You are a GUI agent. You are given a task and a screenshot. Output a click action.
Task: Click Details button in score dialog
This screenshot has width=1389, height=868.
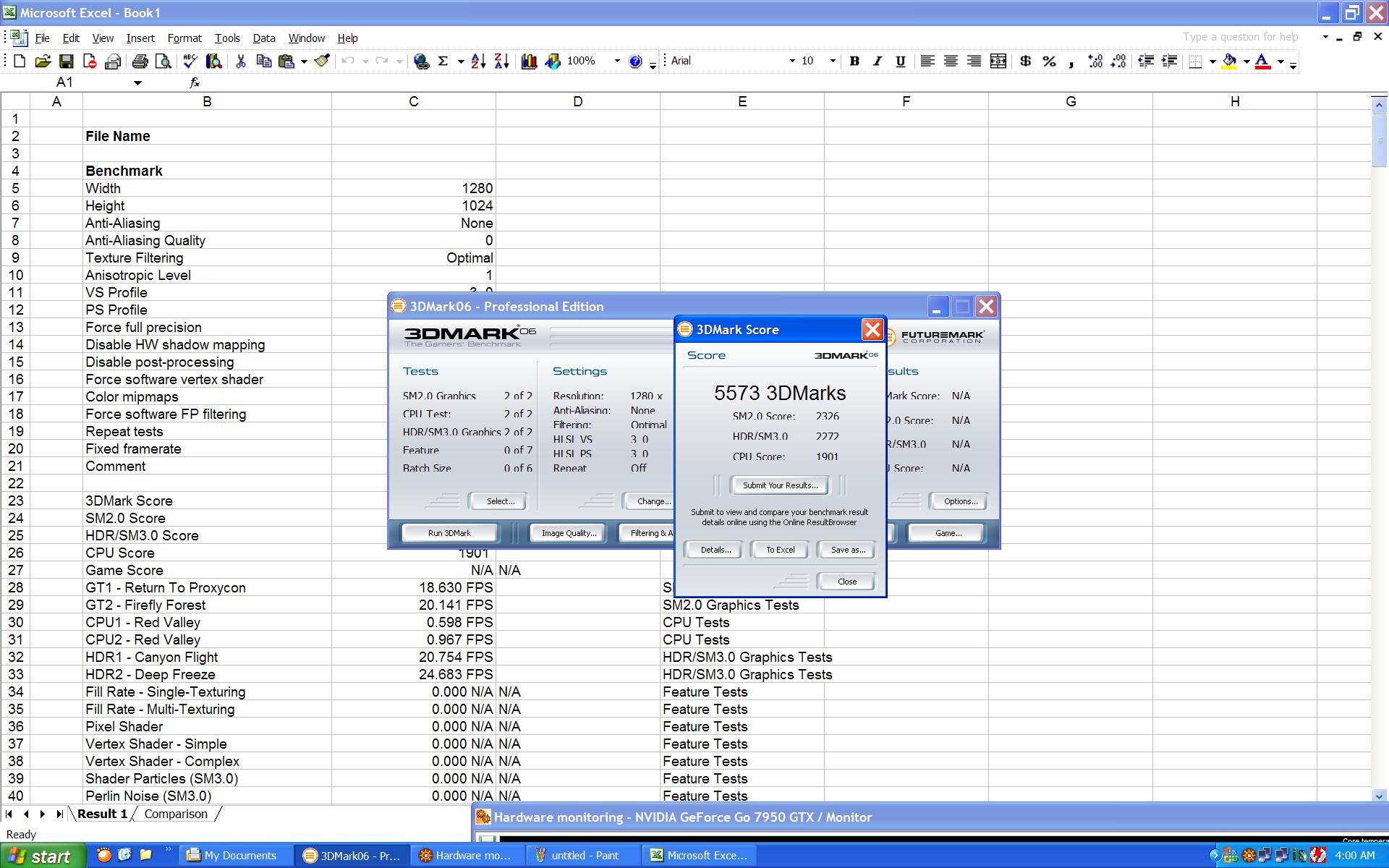(x=715, y=550)
